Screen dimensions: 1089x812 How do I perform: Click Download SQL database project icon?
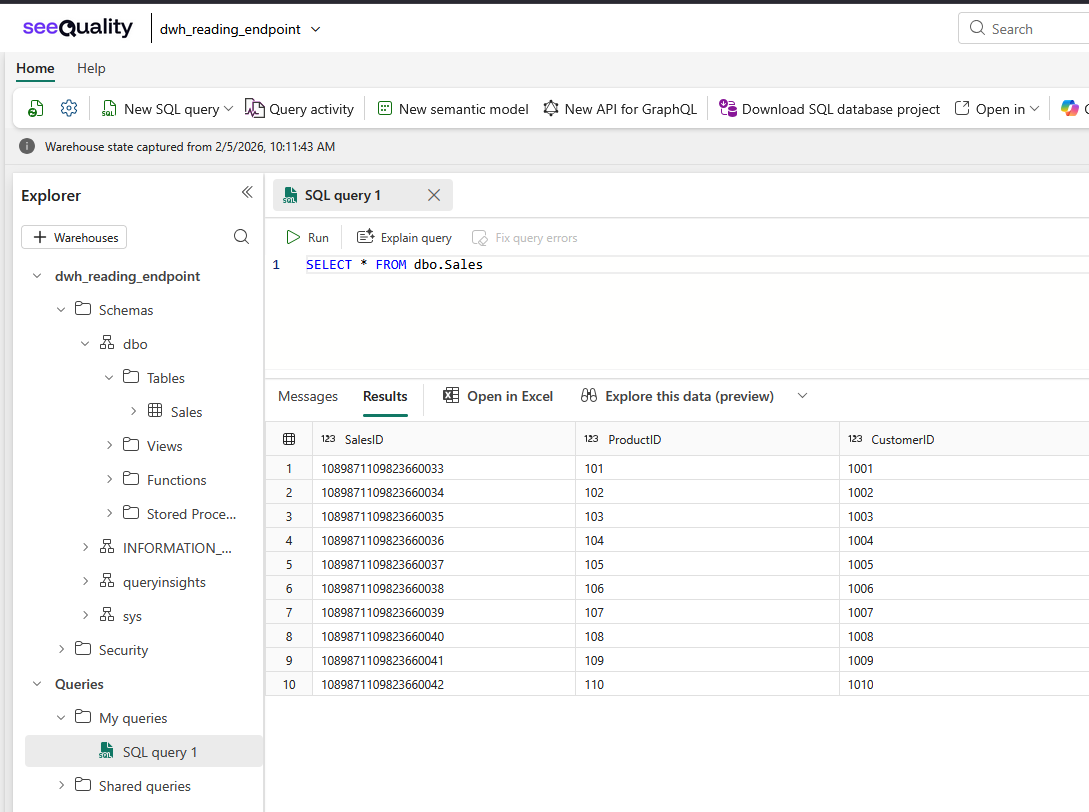(x=728, y=109)
